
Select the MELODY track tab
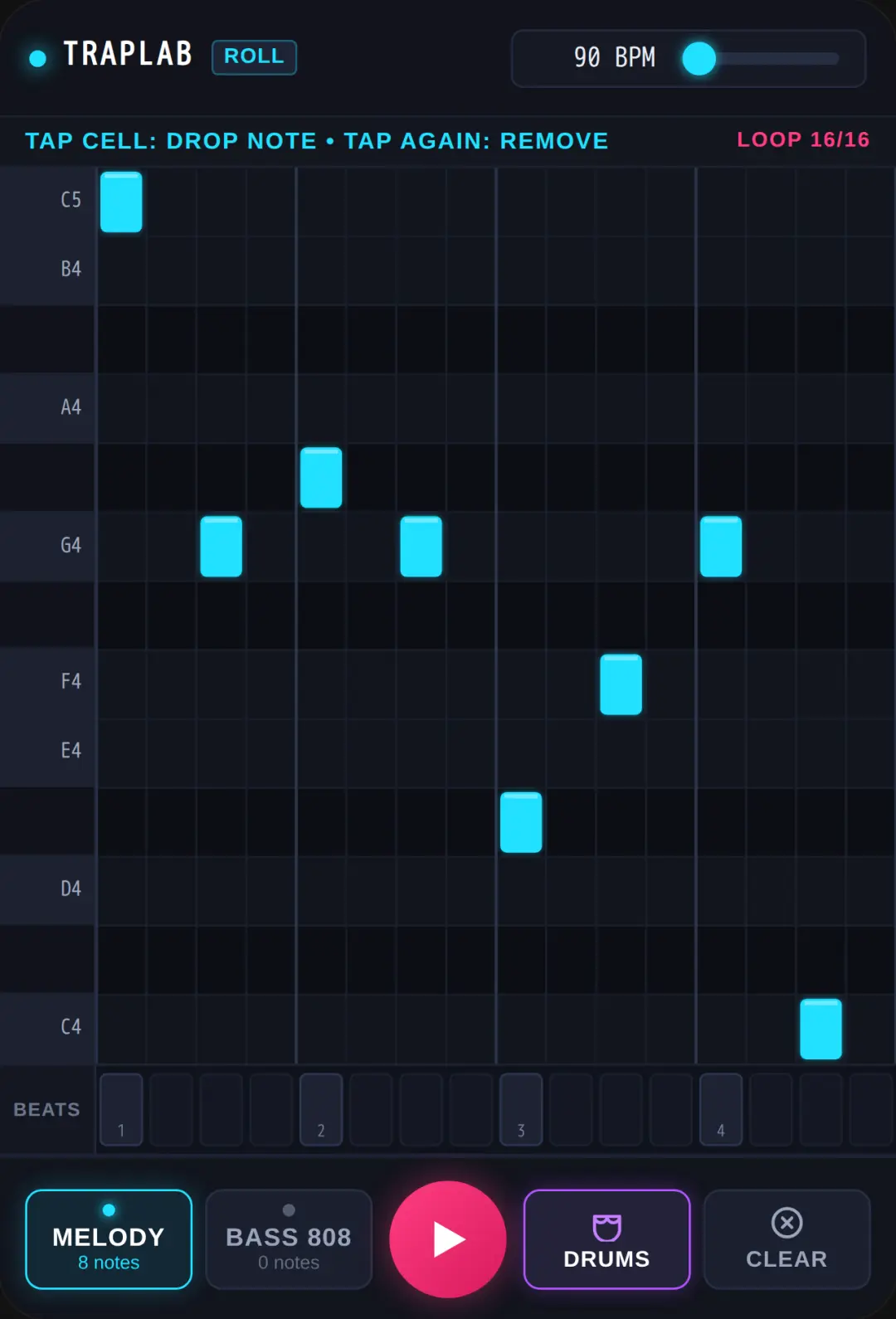point(109,1239)
